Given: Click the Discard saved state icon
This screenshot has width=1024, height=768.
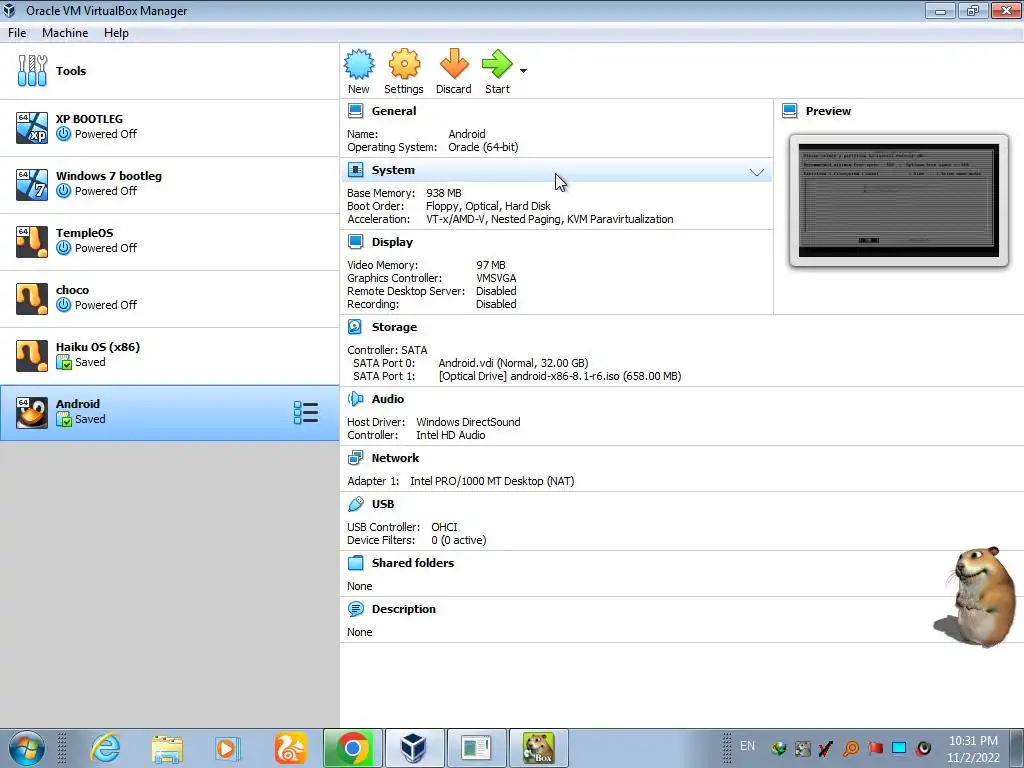Looking at the screenshot, I should click(454, 65).
